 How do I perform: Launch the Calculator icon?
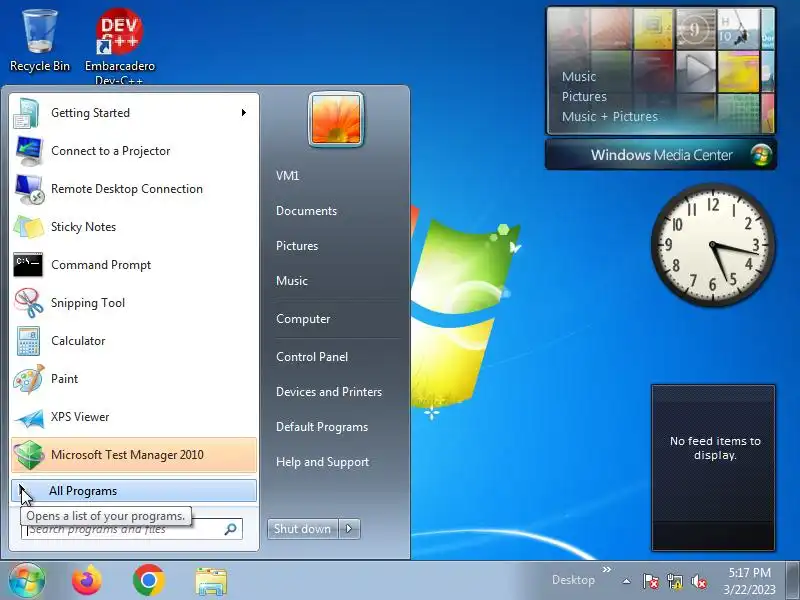tap(28, 341)
